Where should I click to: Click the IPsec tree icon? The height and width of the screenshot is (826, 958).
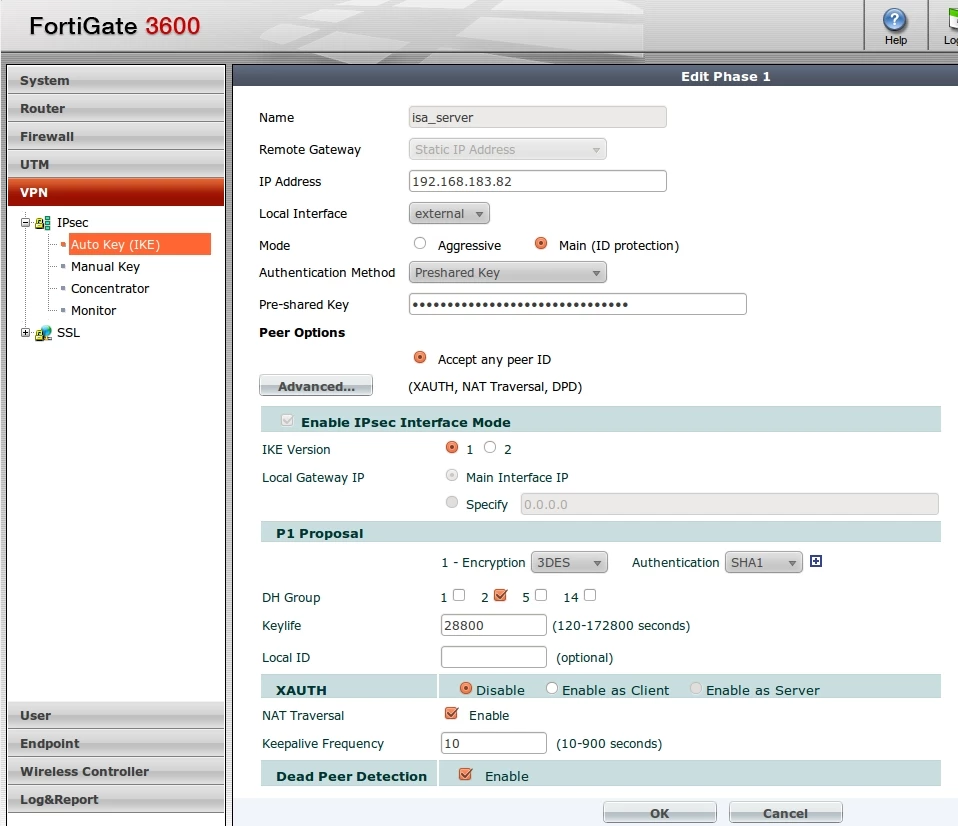click(43, 223)
